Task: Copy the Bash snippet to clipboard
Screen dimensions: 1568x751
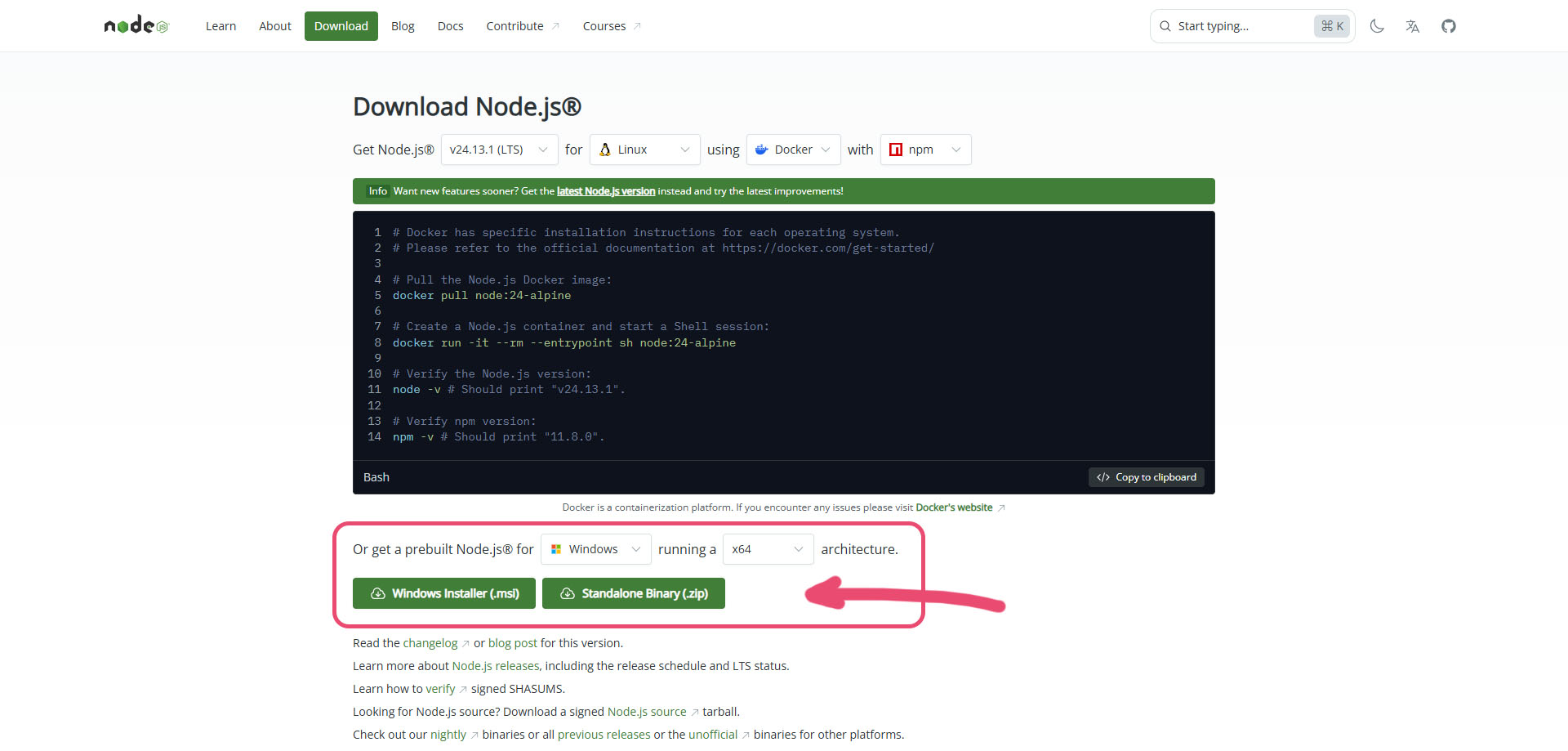Action: [1147, 477]
